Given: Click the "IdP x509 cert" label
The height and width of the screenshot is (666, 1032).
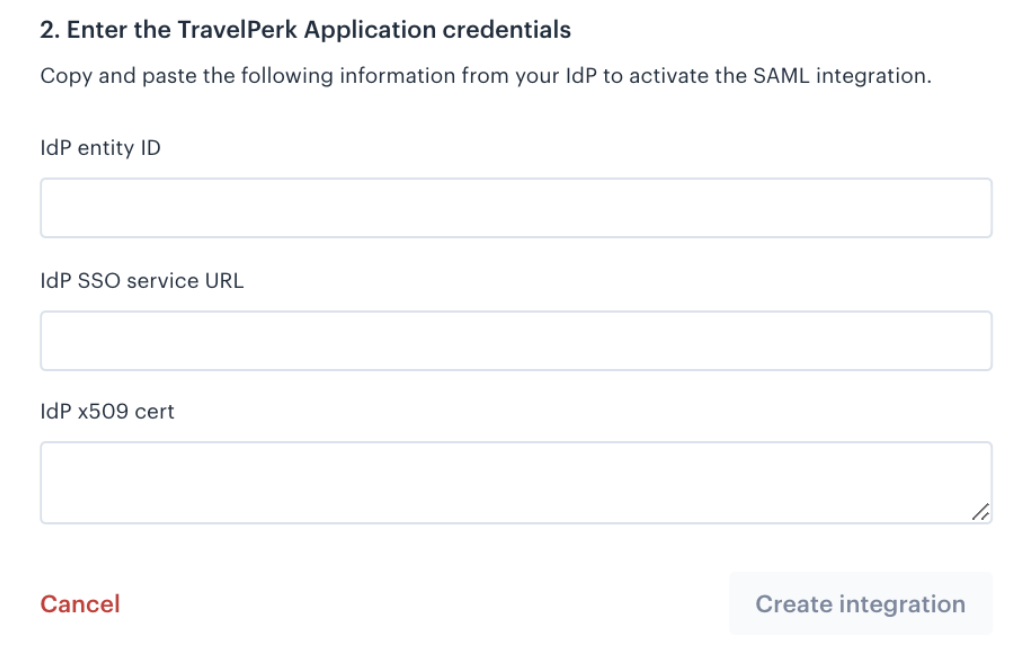Looking at the screenshot, I should click(107, 412).
